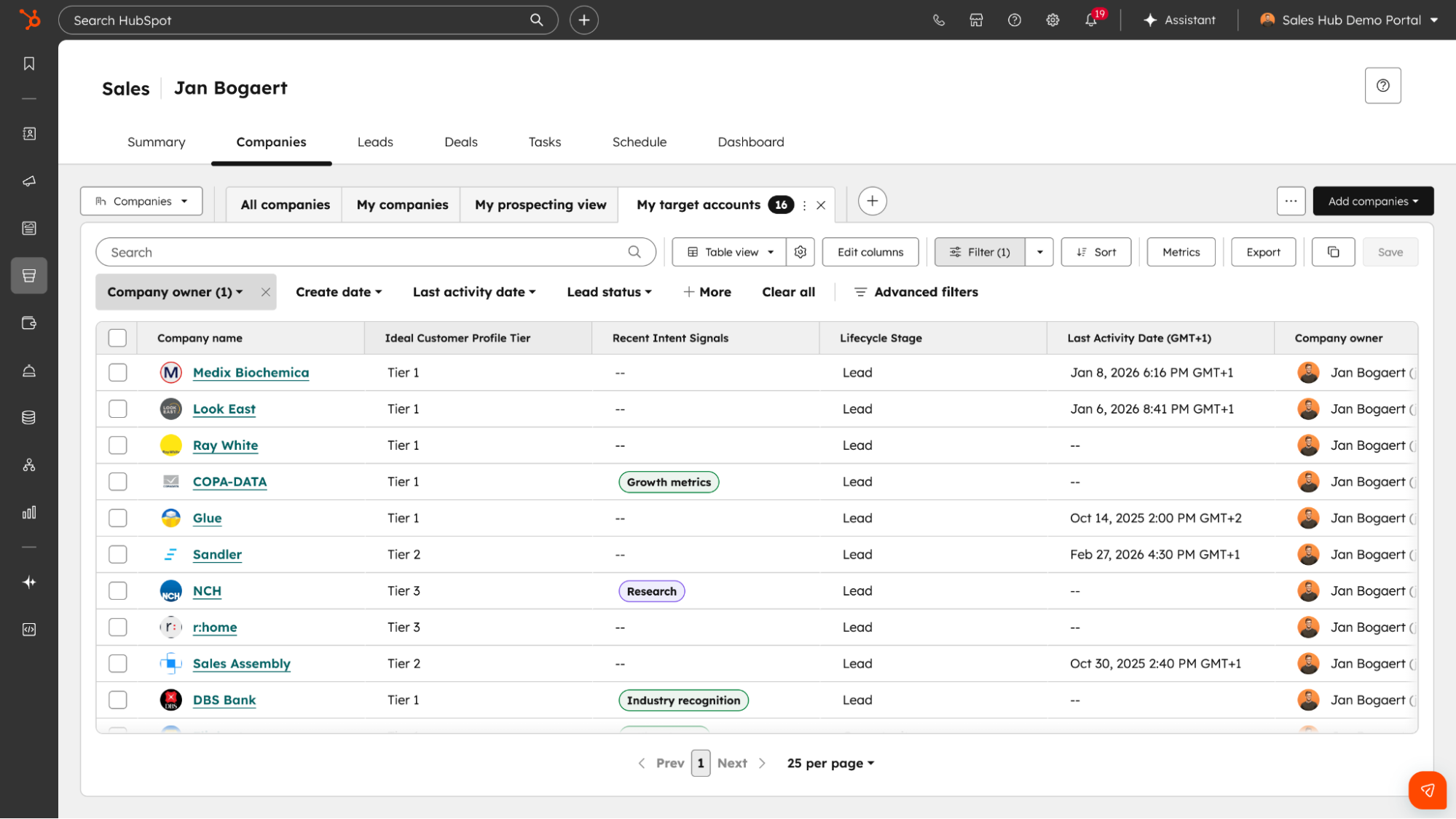
Task: Open My target accounts tab options dots
Action: click(804, 205)
